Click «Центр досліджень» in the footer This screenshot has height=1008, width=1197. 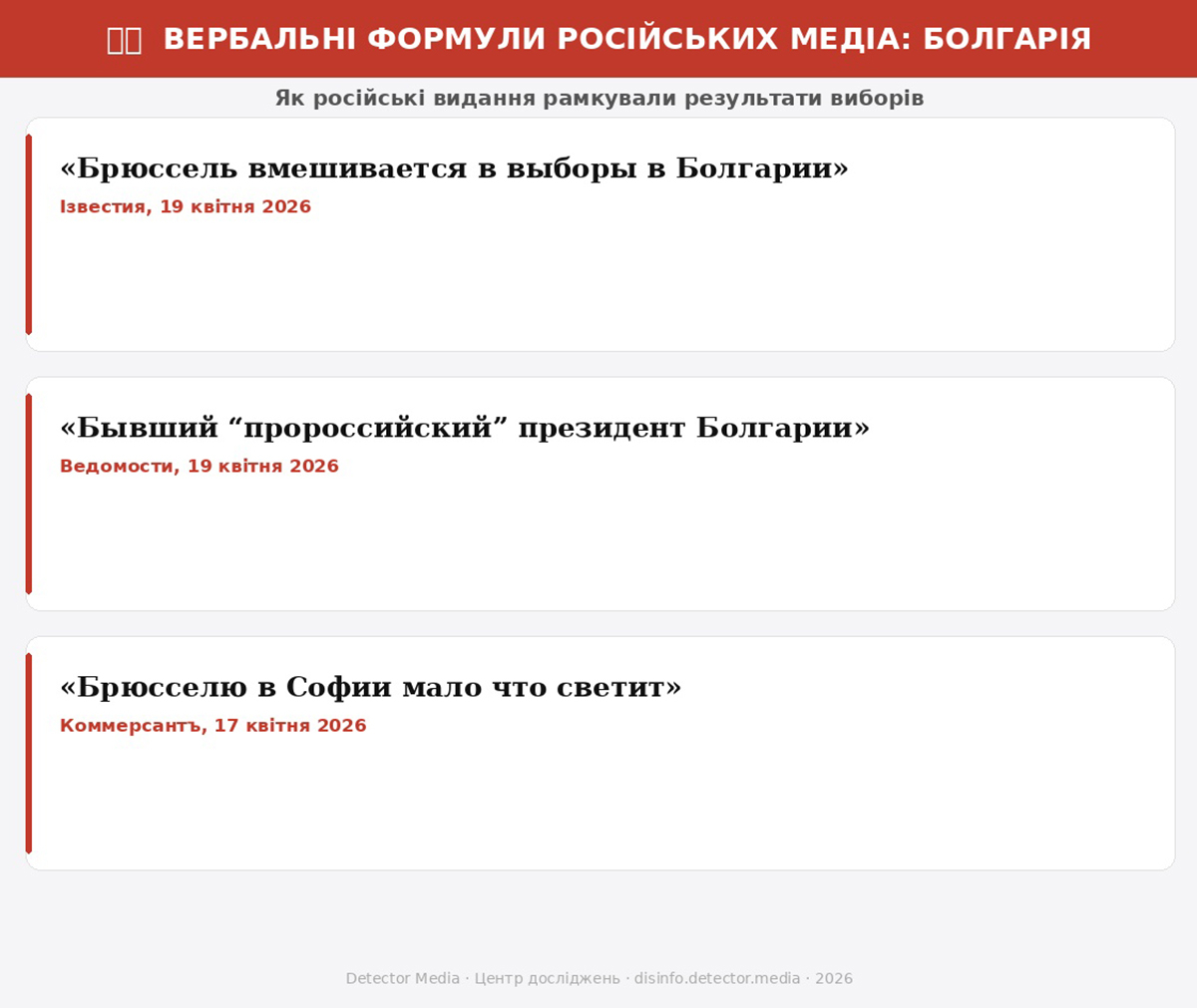pos(547,979)
